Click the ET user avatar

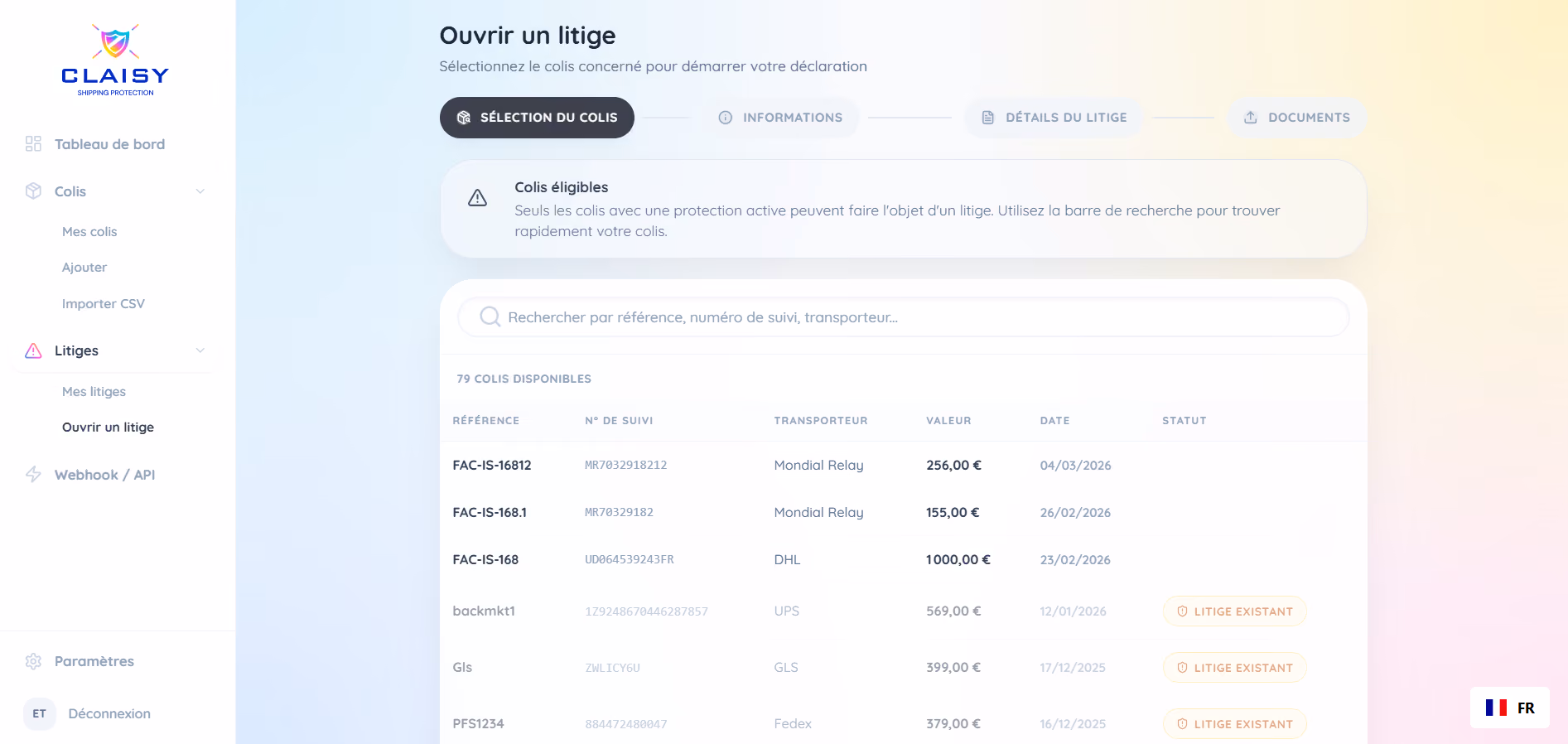[x=40, y=714]
